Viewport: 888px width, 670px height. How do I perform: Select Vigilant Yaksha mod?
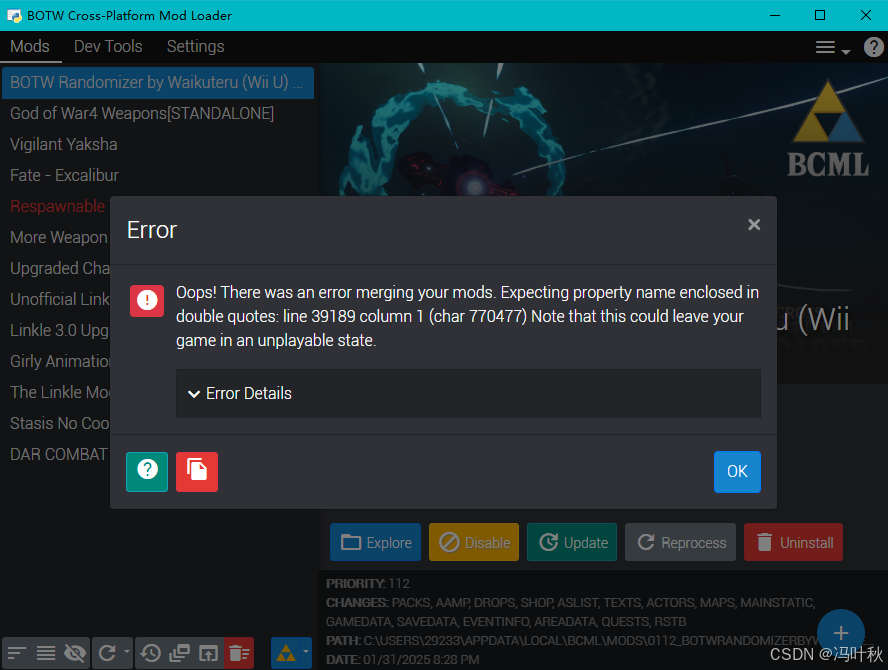click(x=157, y=144)
